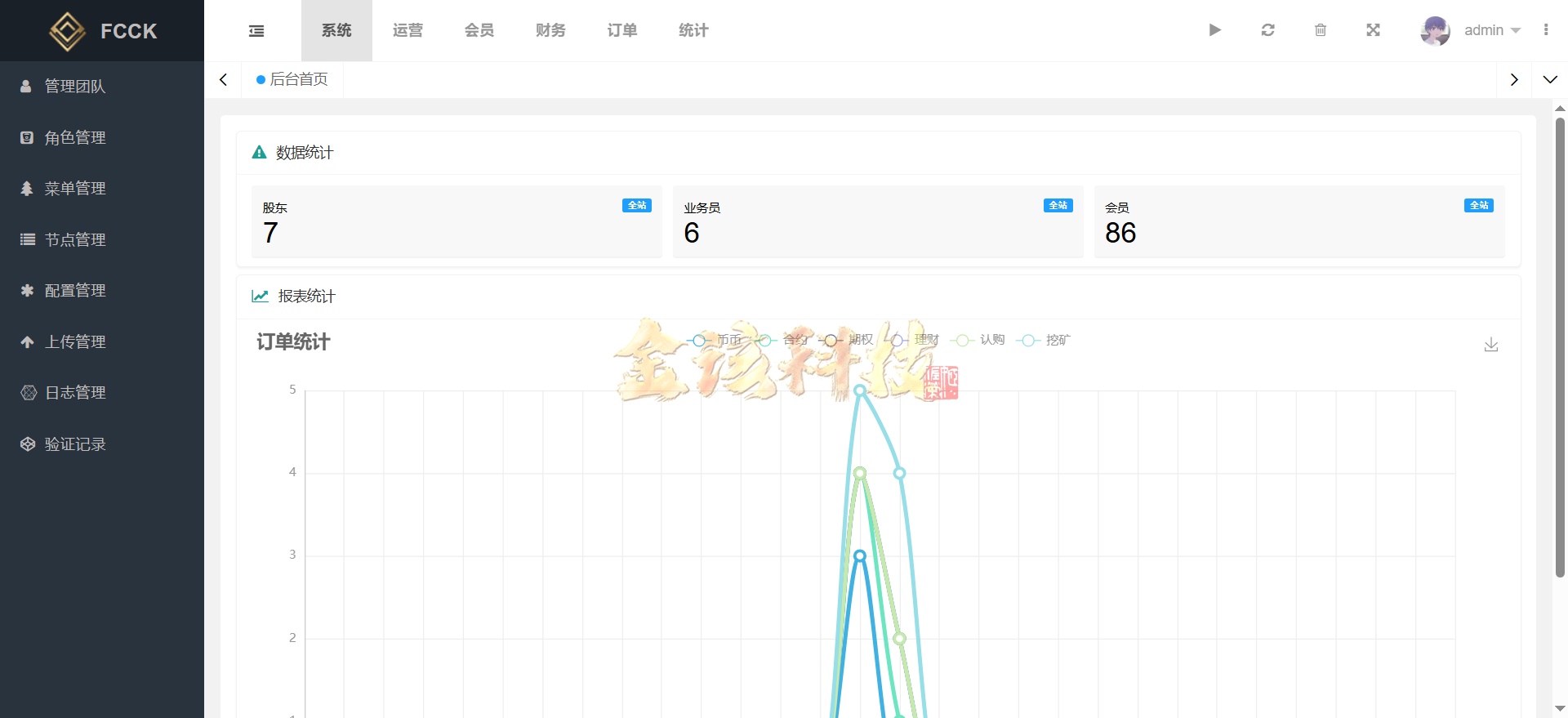Viewport: 1568px width, 718px height.
Task: Click the 全站 badge on 会员 card
Action: pyautogui.click(x=1479, y=205)
